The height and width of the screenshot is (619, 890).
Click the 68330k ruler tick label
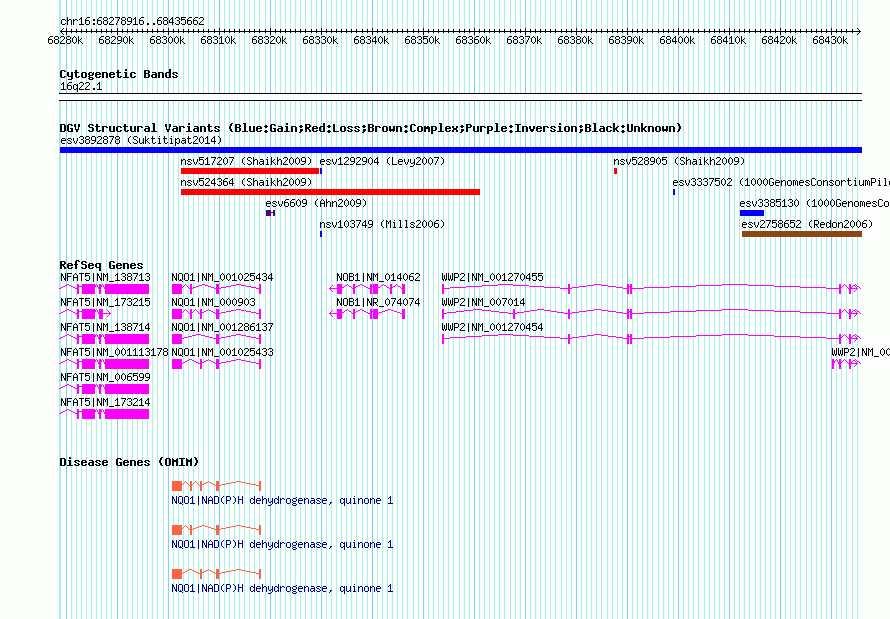pos(320,41)
